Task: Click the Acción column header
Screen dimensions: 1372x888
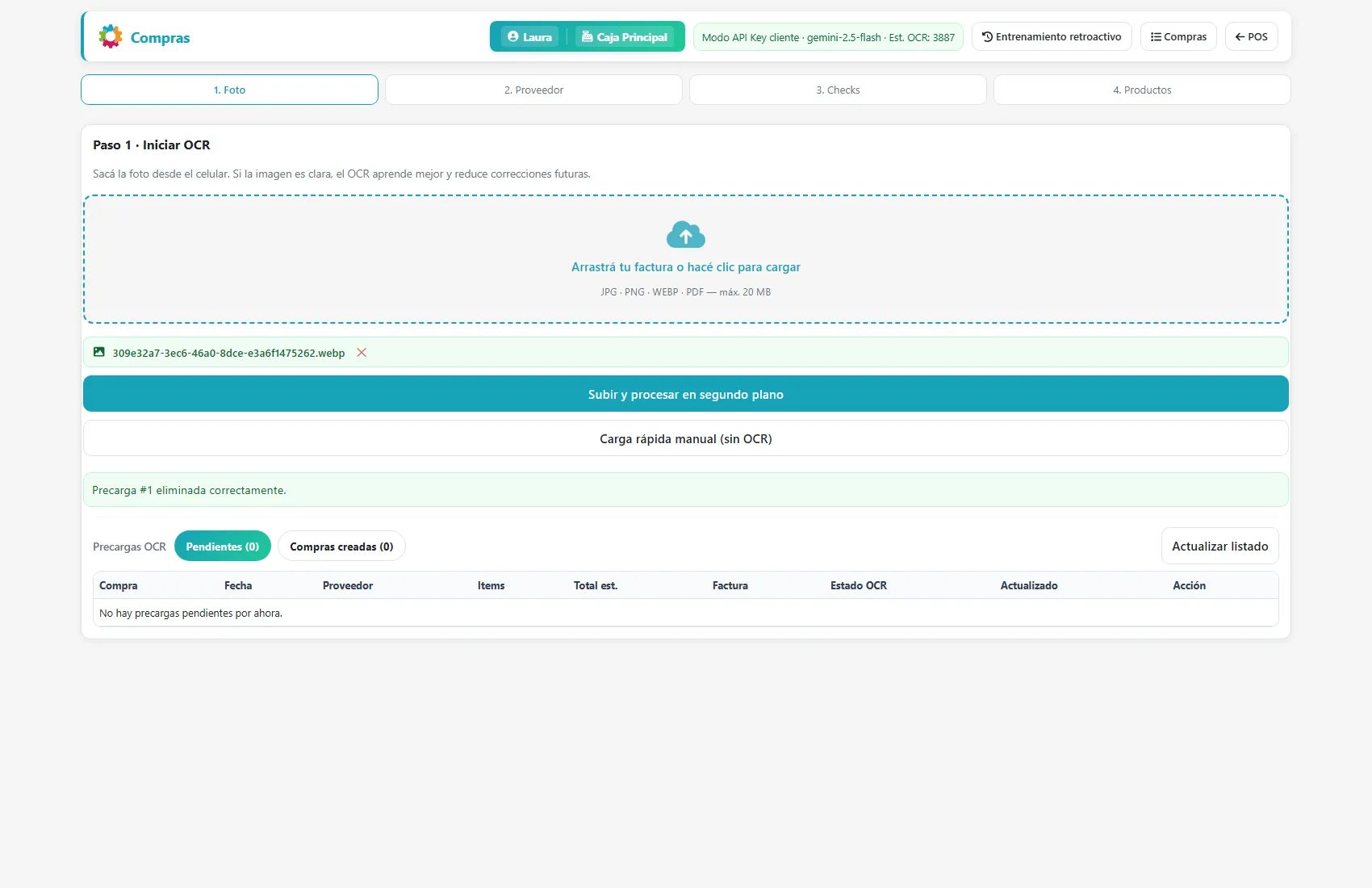Action: point(1190,585)
